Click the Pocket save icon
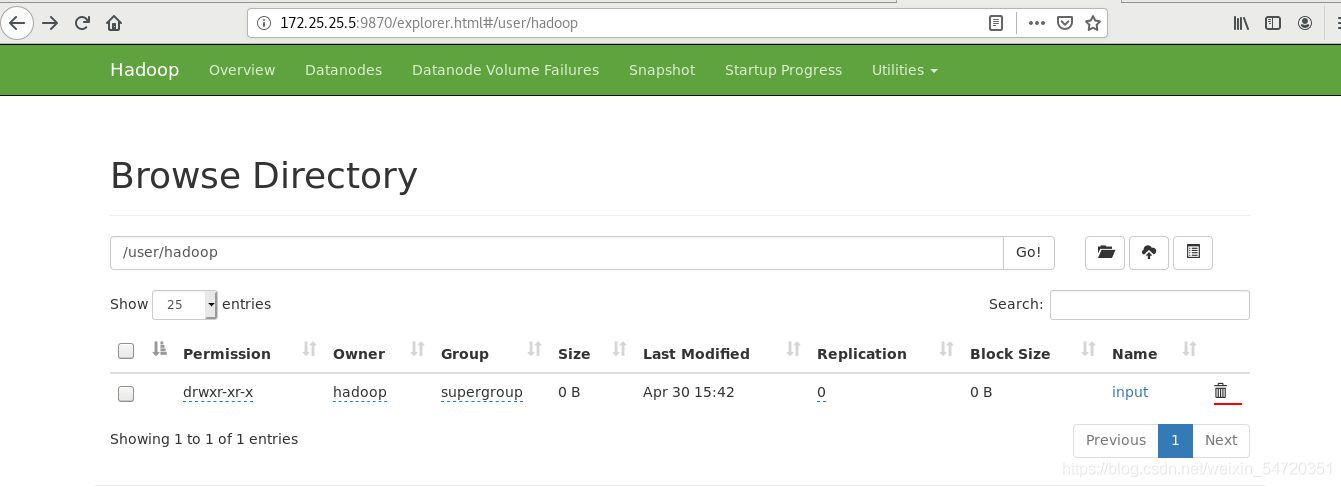 (x=1065, y=22)
